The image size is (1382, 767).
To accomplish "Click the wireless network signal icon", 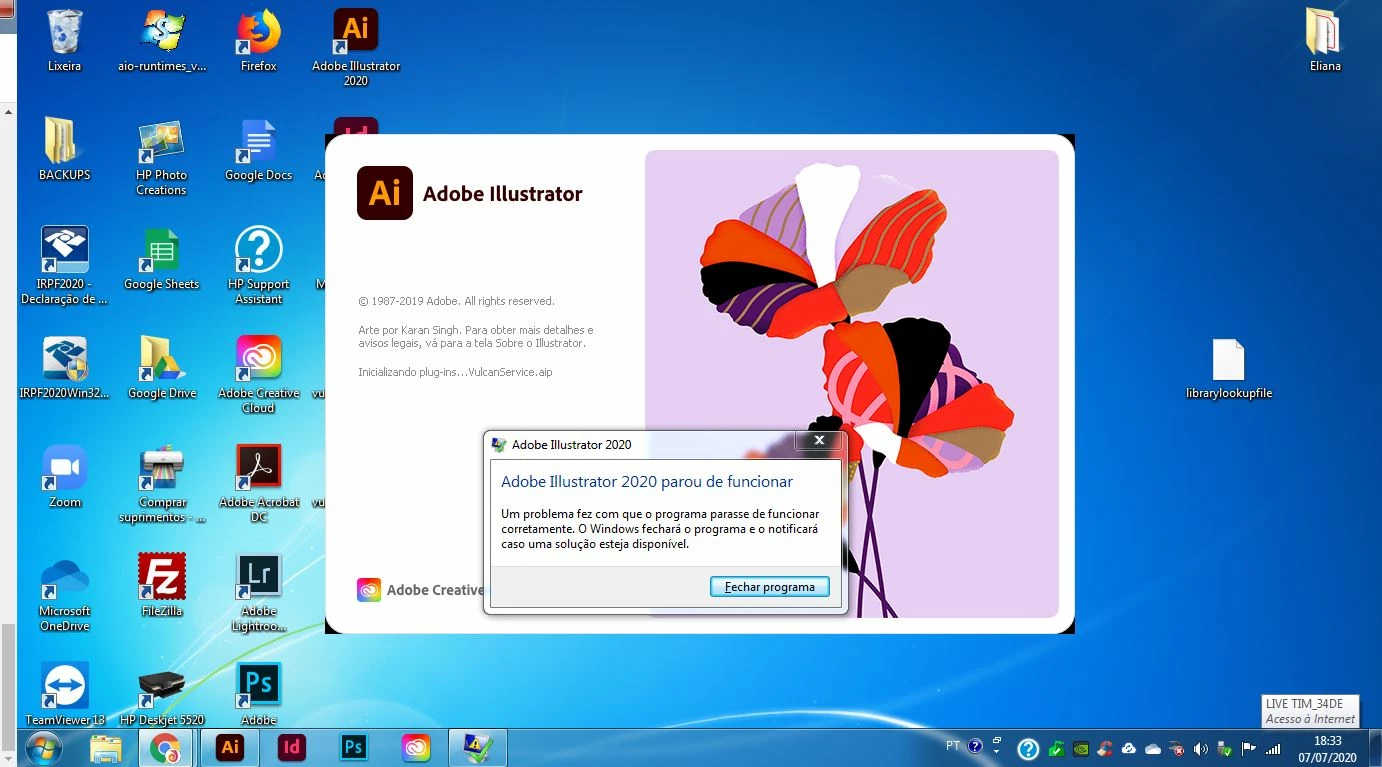I will coord(1273,748).
